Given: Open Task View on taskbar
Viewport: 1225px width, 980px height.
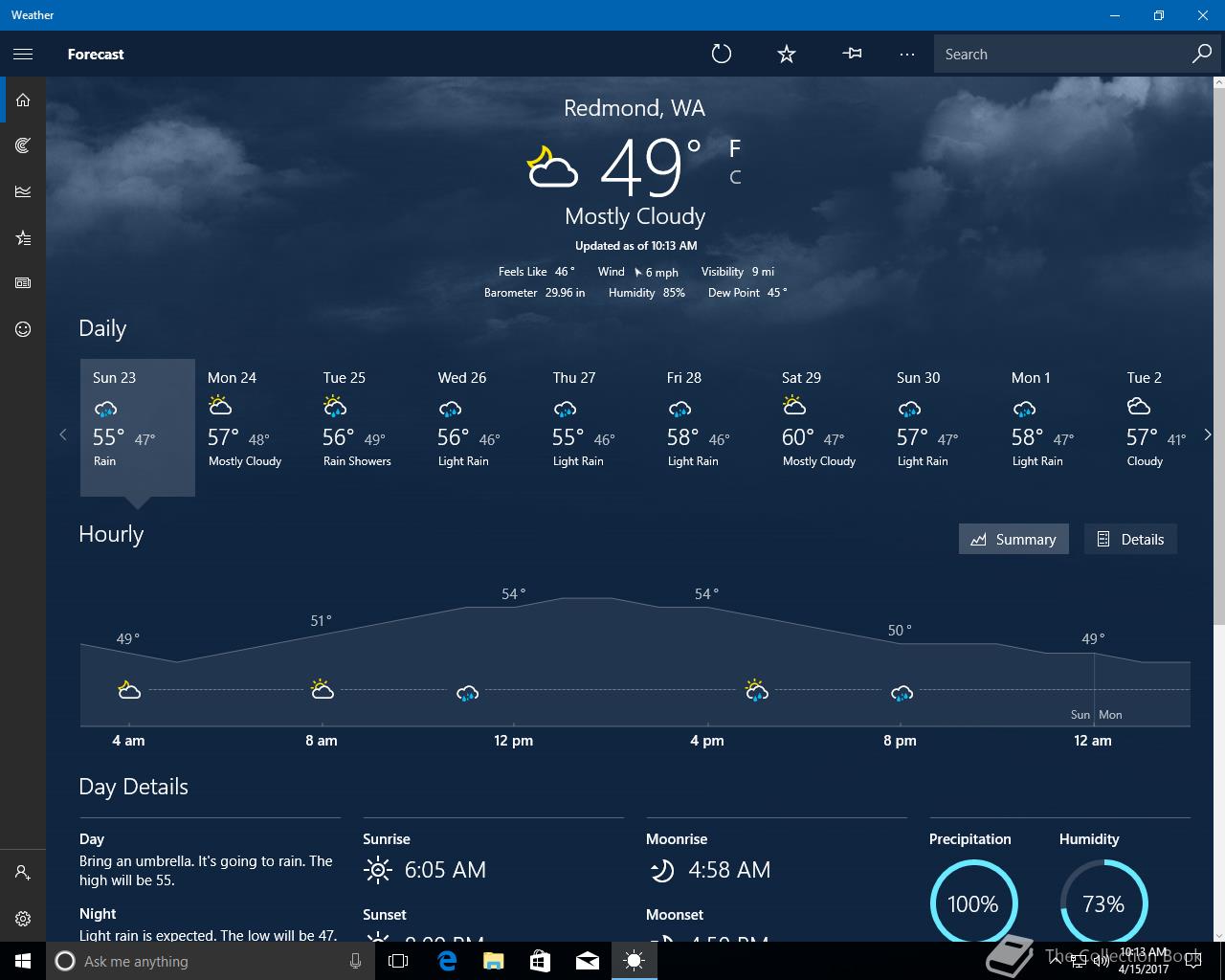Looking at the screenshot, I should pos(398,961).
